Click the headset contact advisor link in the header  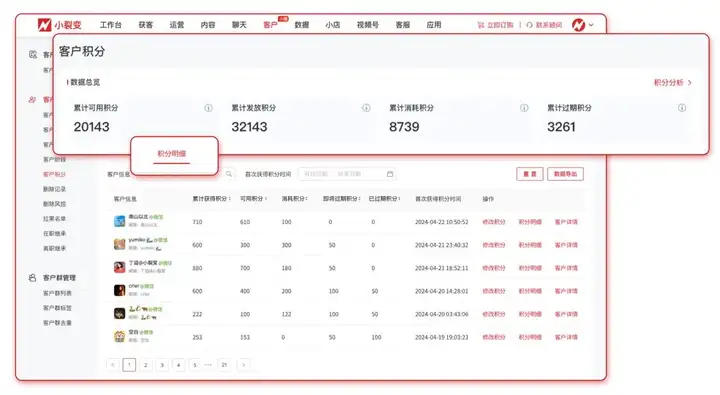point(544,25)
